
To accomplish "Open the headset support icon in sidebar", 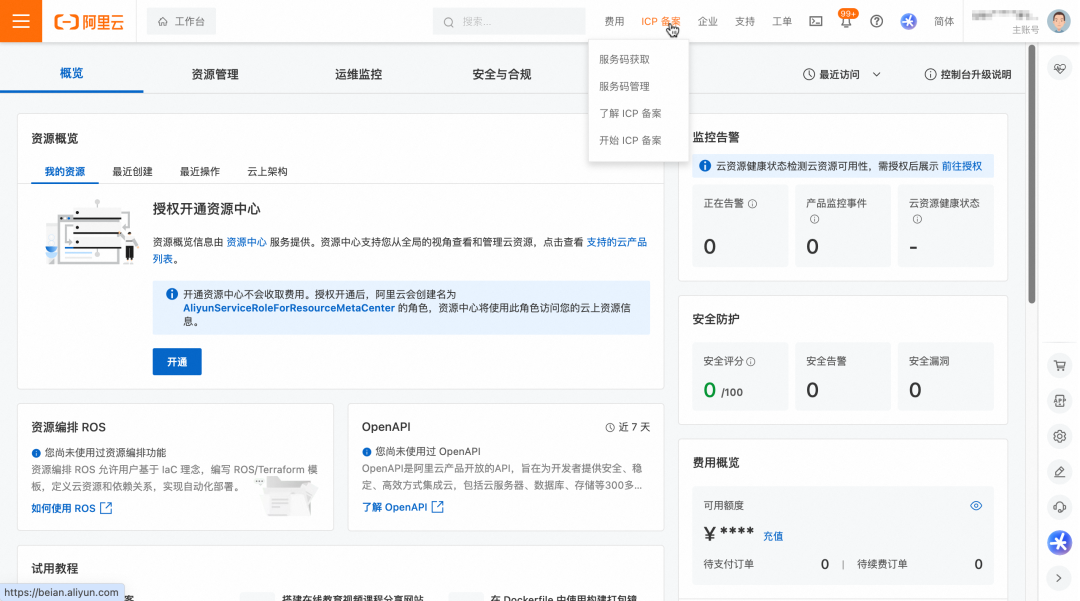I will 1059,507.
